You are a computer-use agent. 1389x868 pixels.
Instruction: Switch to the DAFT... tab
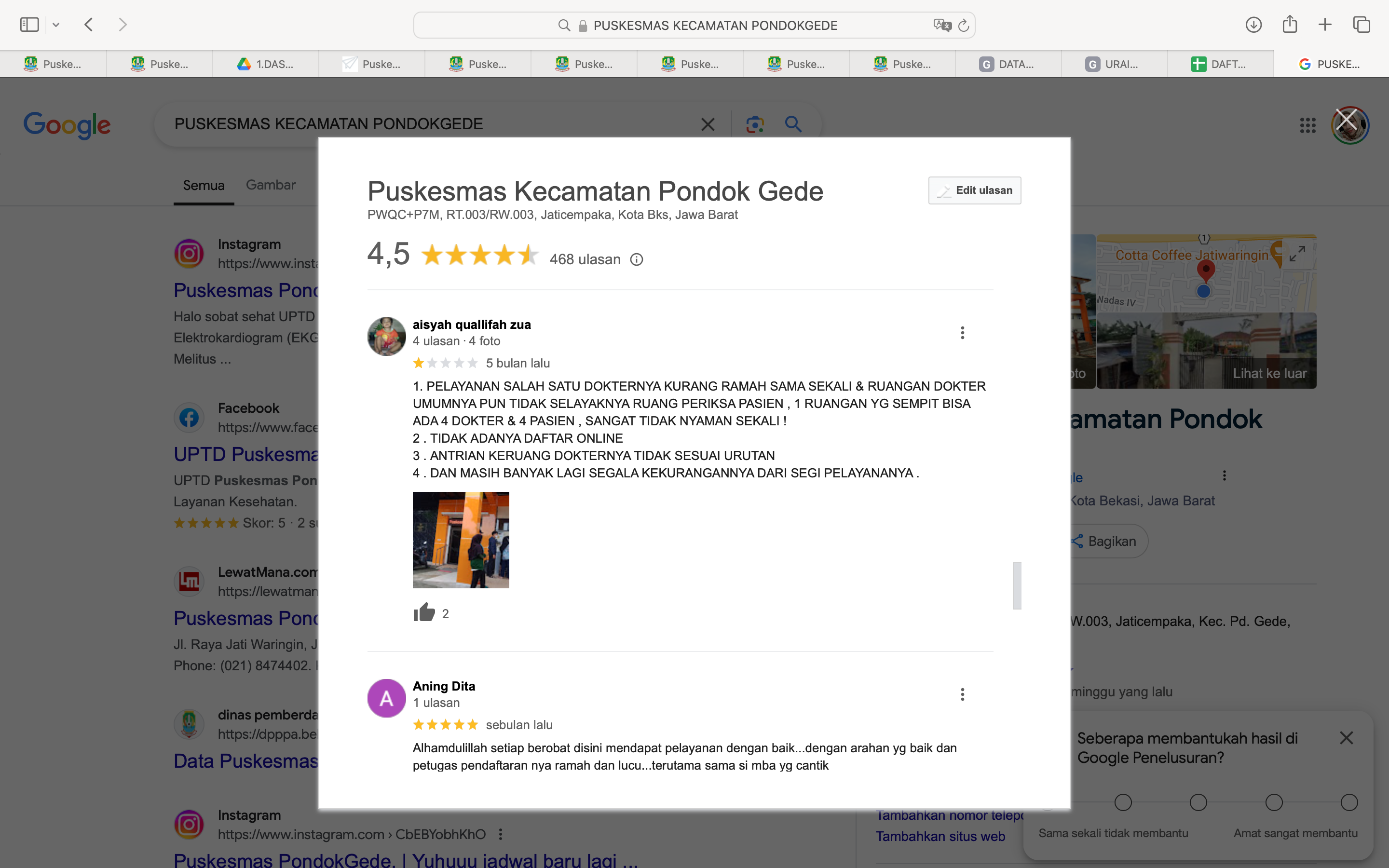pos(1220,64)
